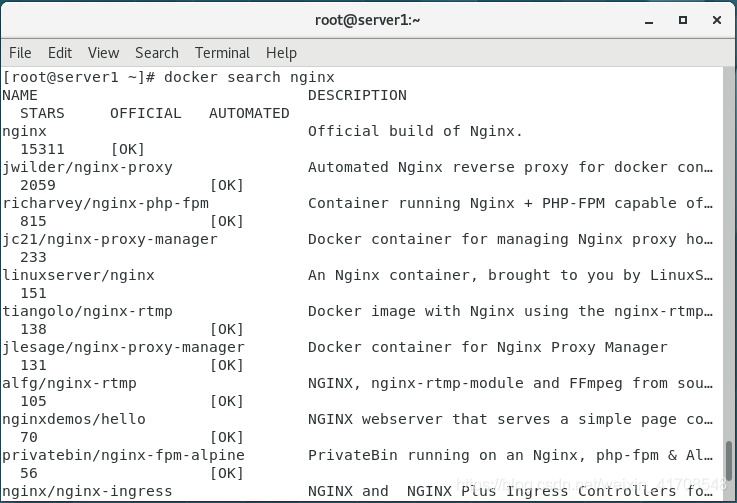Click privatebin/nginx-fpm-alpine image name
The width and height of the screenshot is (737, 503).
pyautogui.click(x=124, y=455)
